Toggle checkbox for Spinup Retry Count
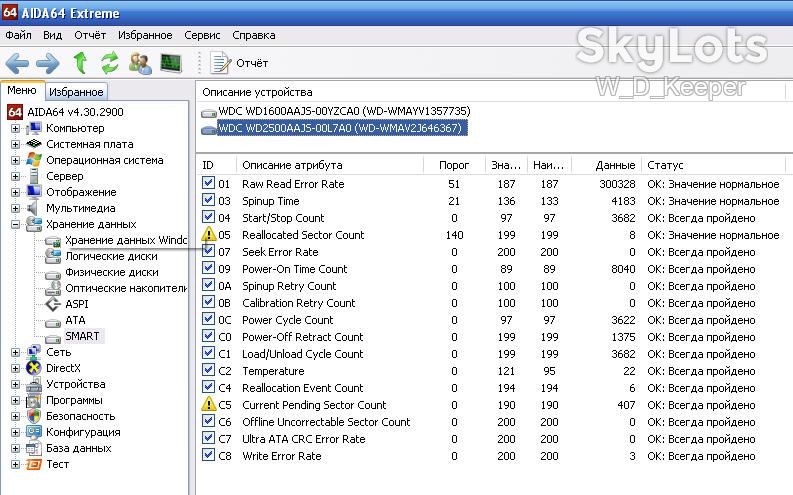793x495 pixels. 208,285
